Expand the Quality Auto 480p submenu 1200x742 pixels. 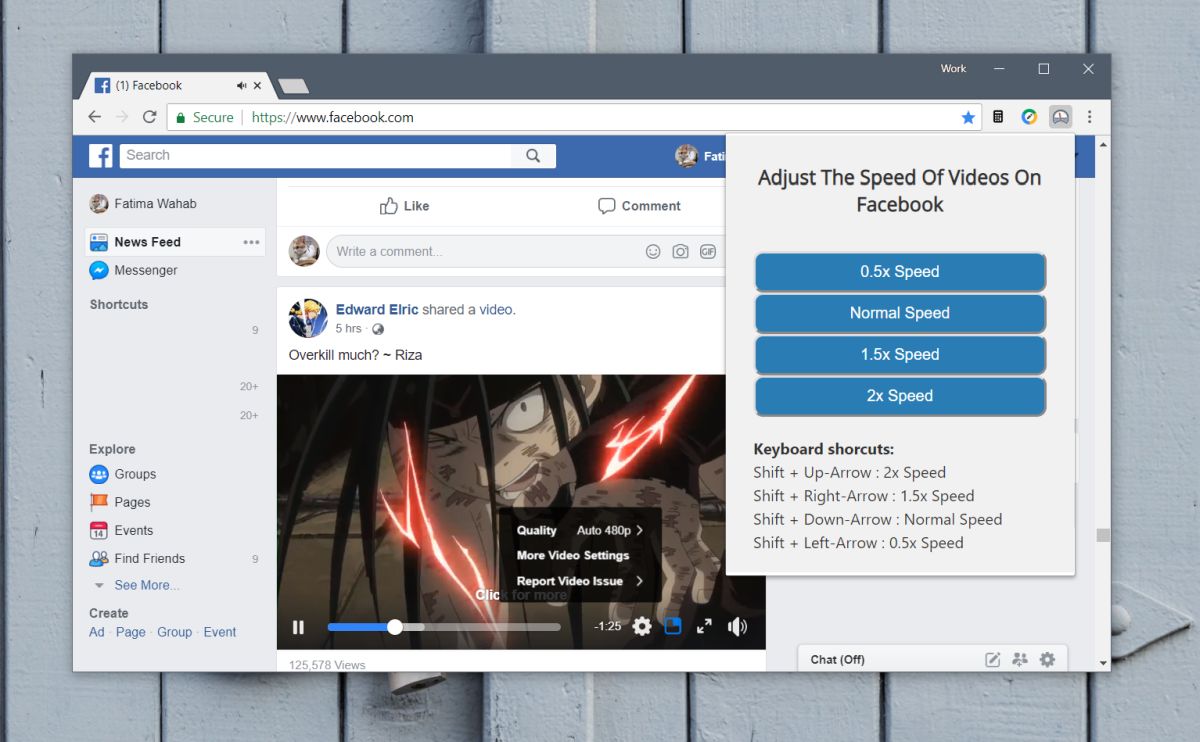point(578,530)
